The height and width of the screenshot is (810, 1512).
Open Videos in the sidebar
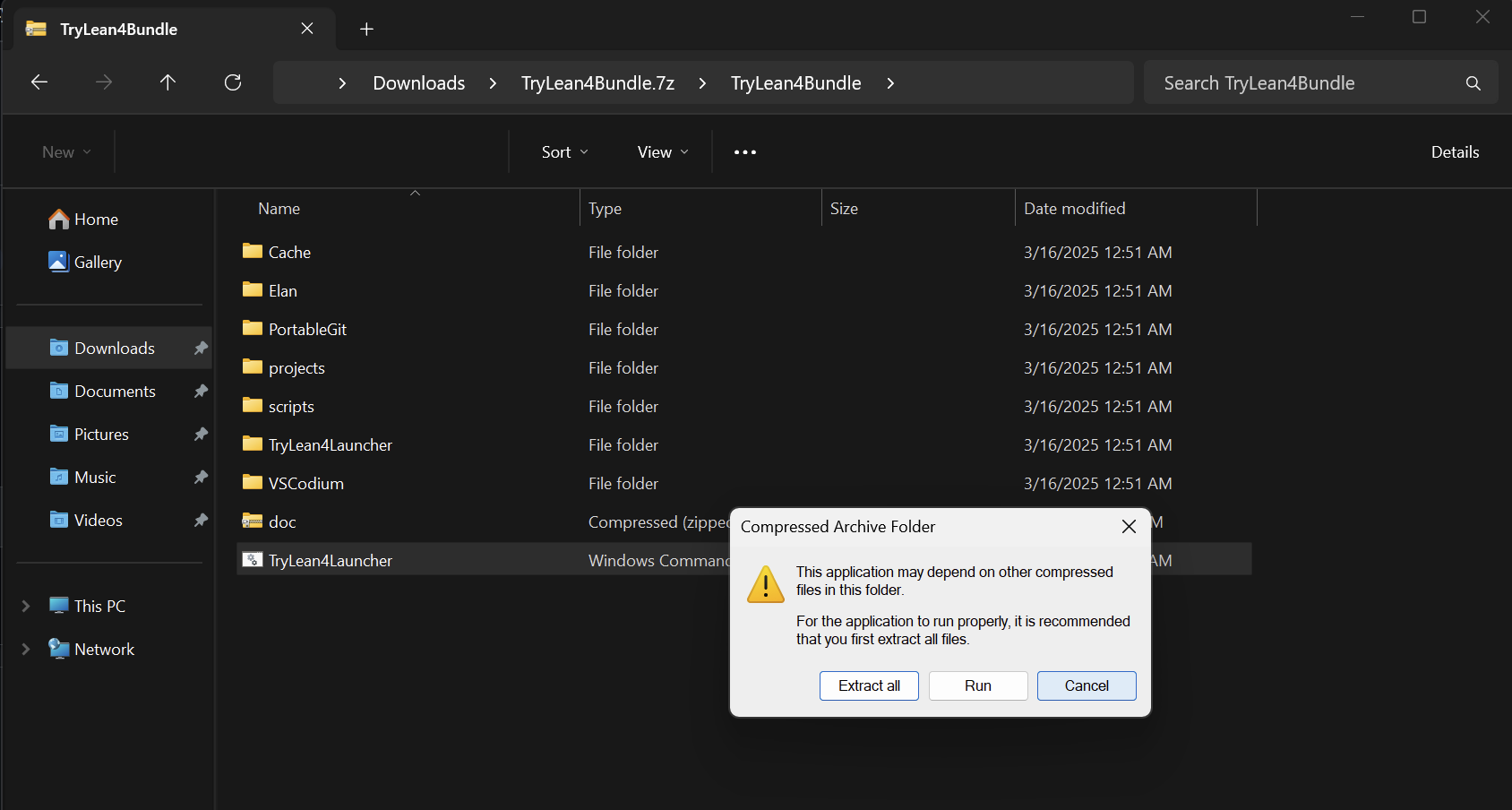pos(99,521)
